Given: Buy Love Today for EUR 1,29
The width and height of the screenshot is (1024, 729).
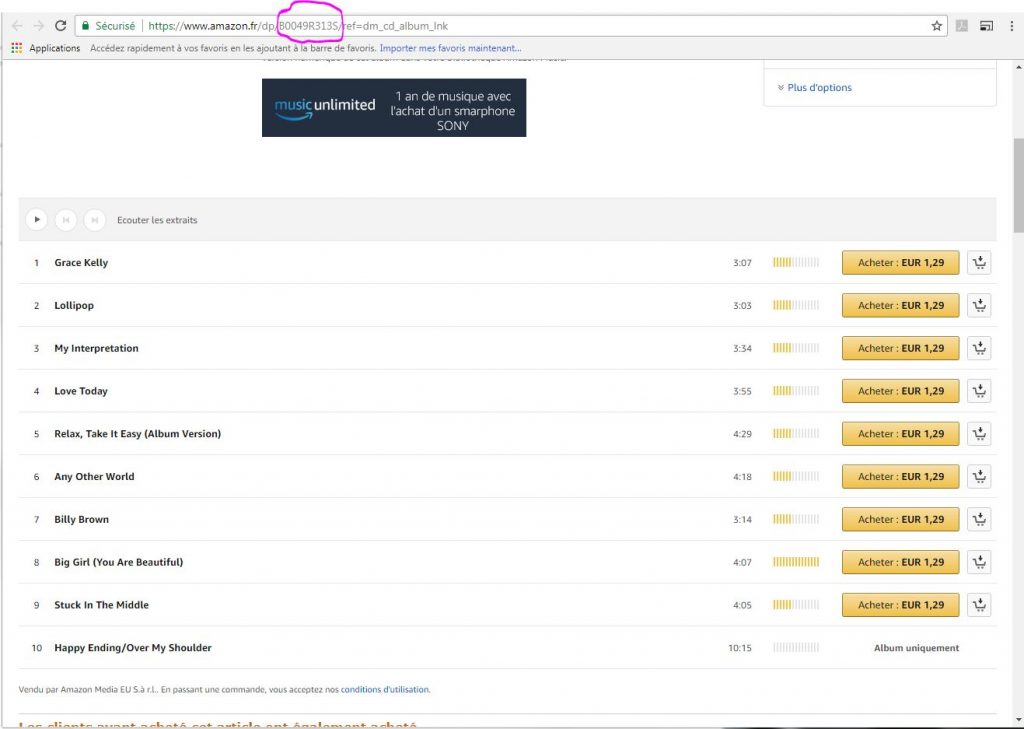Looking at the screenshot, I should point(900,391).
